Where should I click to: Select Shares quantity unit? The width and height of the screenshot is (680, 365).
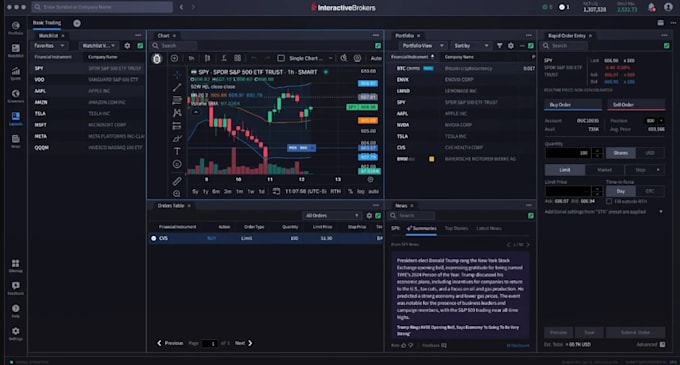621,153
